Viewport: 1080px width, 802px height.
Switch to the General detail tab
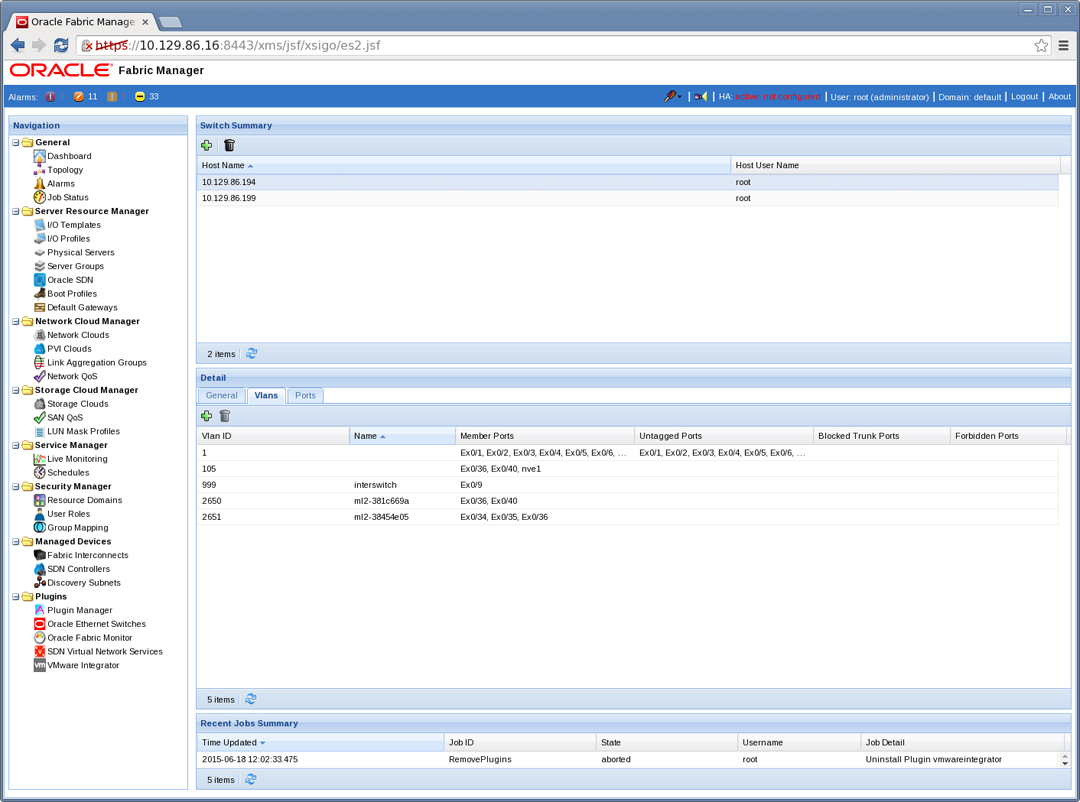(221, 395)
